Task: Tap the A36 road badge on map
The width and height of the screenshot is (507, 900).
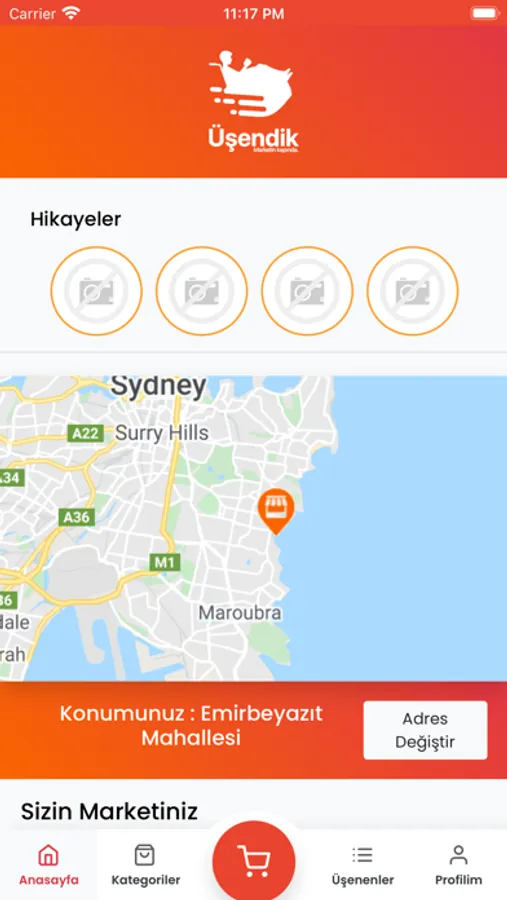Action: (76, 517)
